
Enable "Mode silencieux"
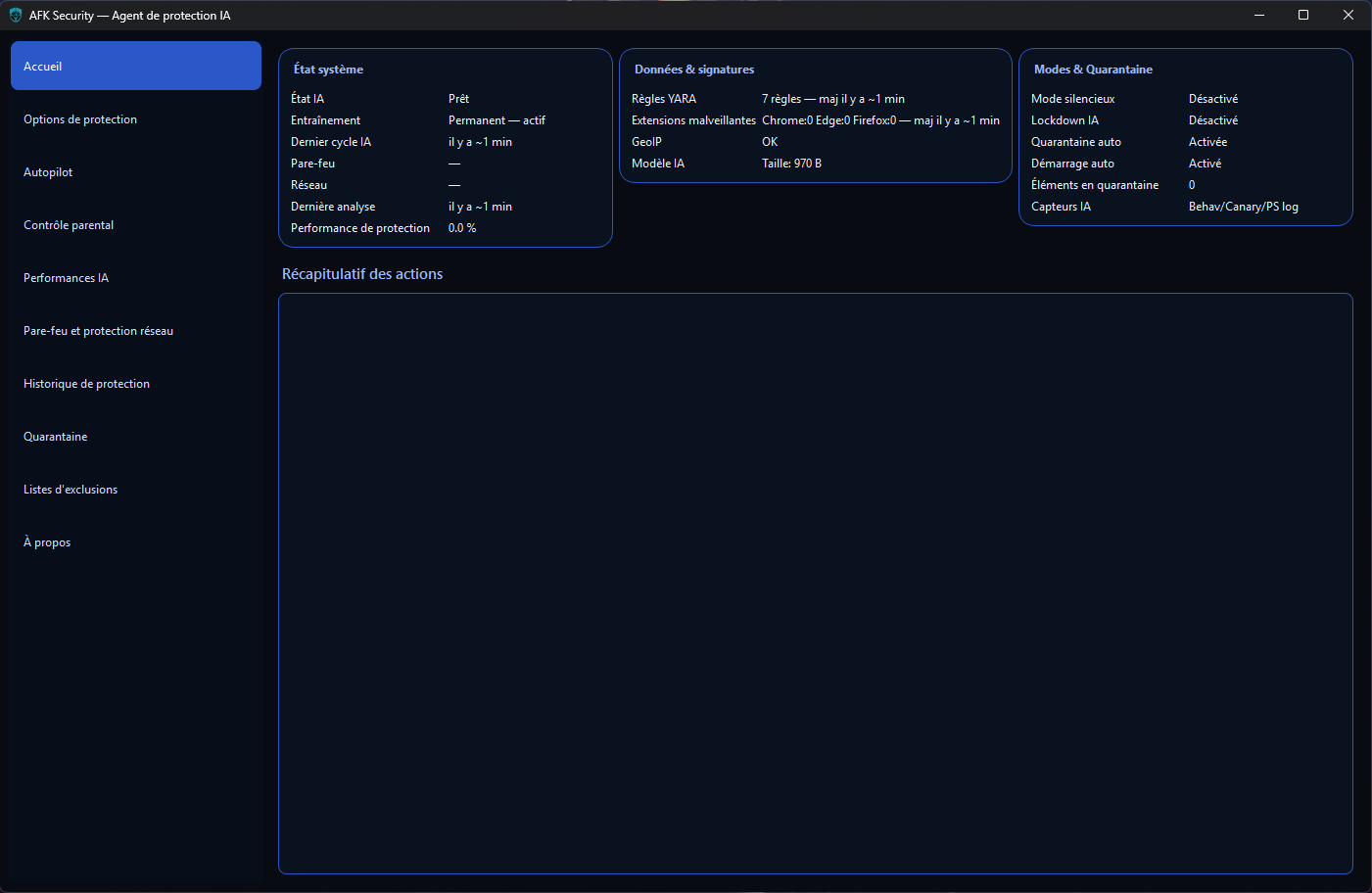click(1211, 98)
